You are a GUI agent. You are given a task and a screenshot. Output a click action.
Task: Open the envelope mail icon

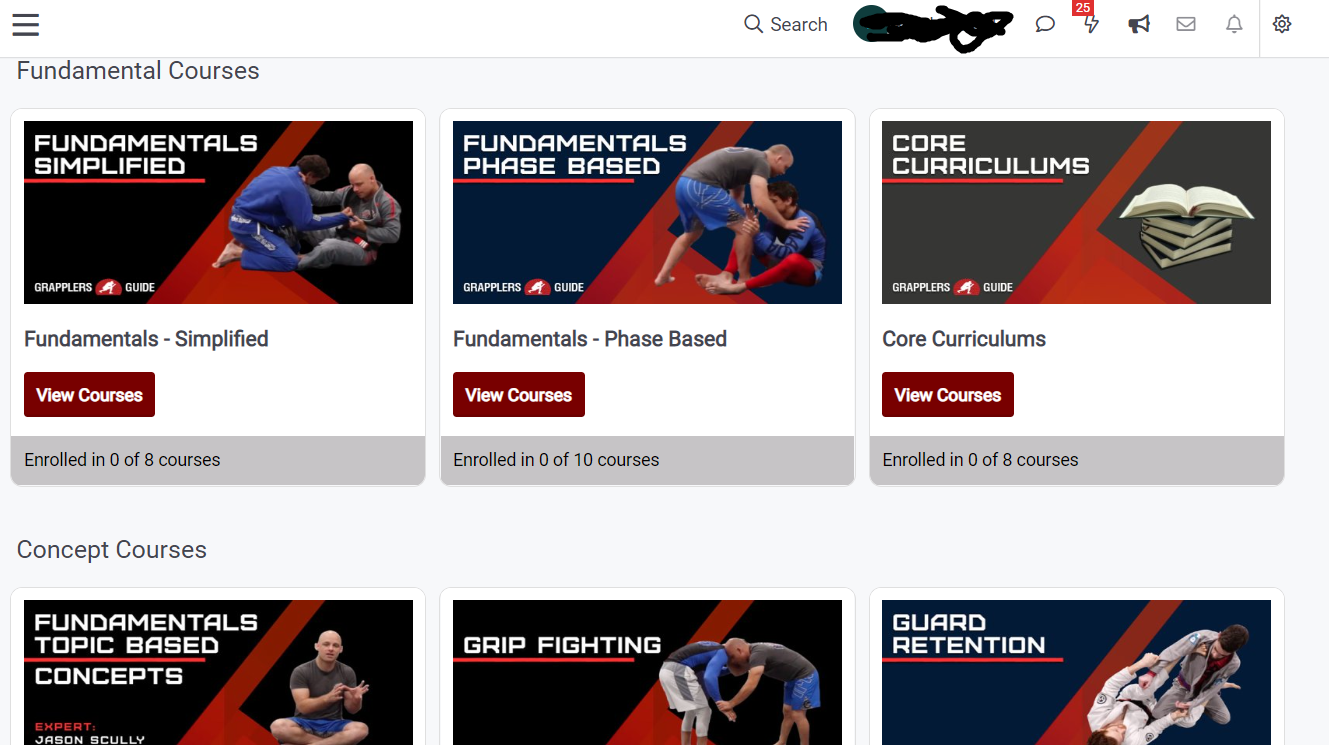1186,23
